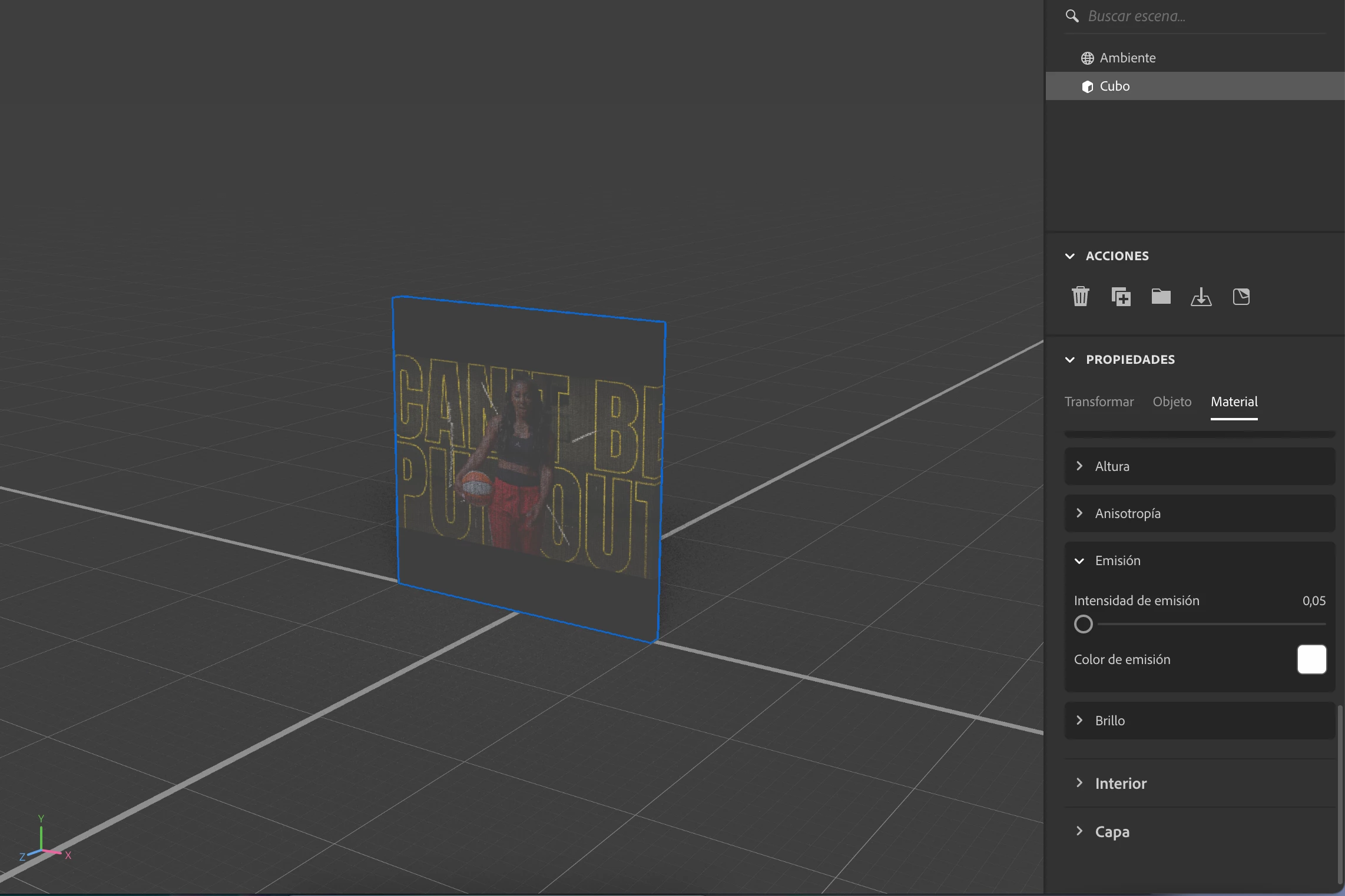Switch to the Transformar tab
The height and width of the screenshot is (896, 1345).
(x=1099, y=401)
